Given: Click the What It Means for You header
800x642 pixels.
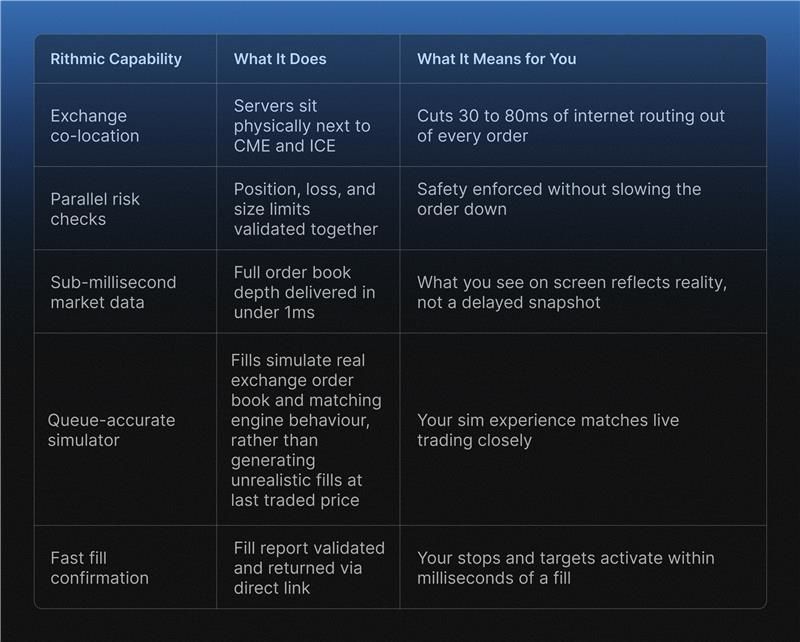Looking at the screenshot, I should (496, 59).
